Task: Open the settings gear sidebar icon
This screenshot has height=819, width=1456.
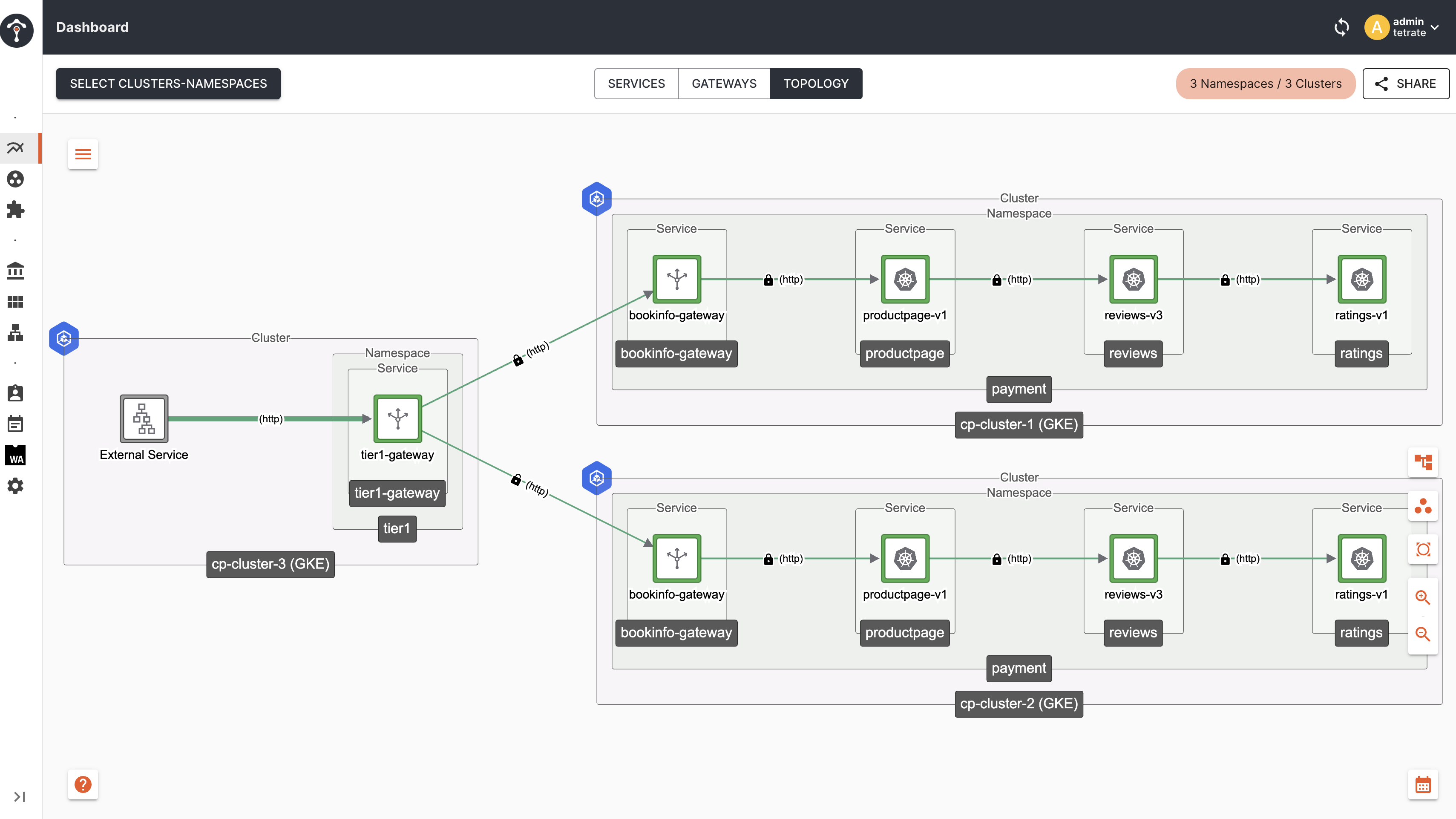Action: pyautogui.click(x=15, y=485)
